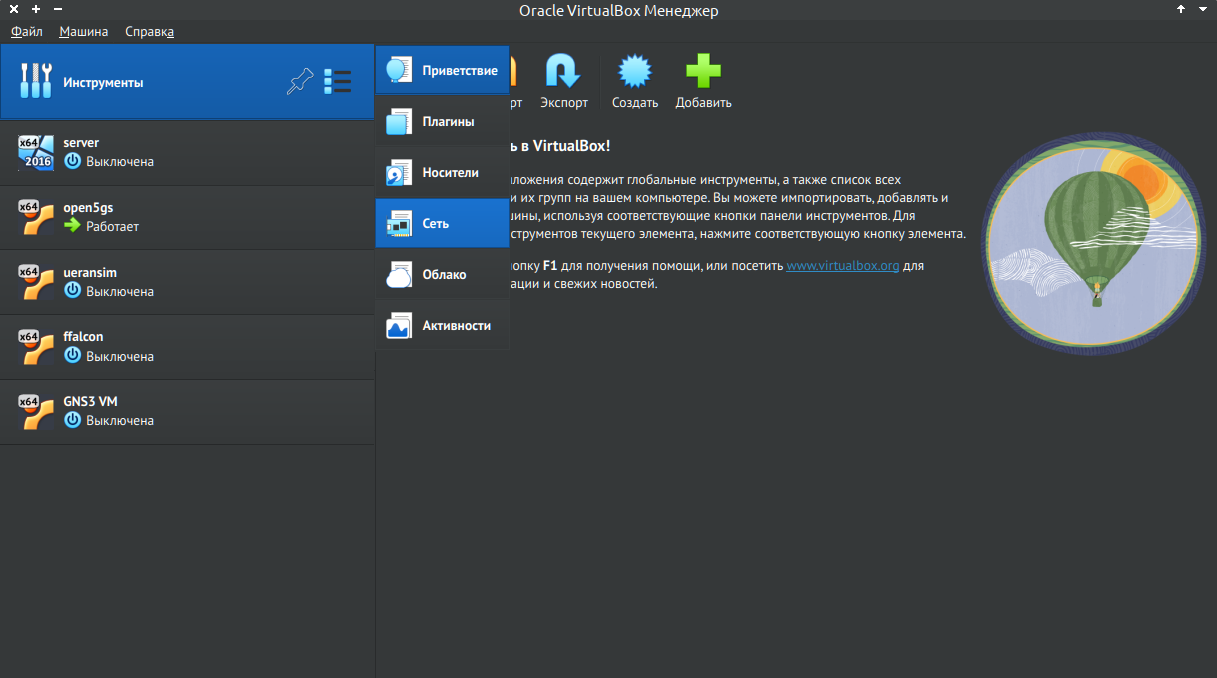Click the power-off status icon under server
The width and height of the screenshot is (1217, 678).
(x=72, y=161)
